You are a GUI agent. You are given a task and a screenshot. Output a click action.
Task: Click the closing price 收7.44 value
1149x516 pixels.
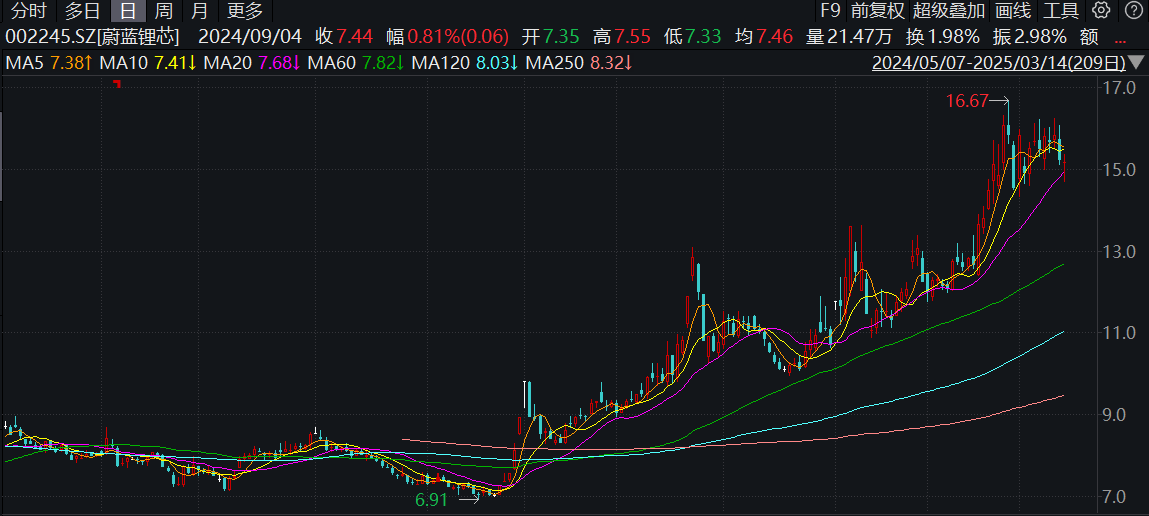click(344, 36)
